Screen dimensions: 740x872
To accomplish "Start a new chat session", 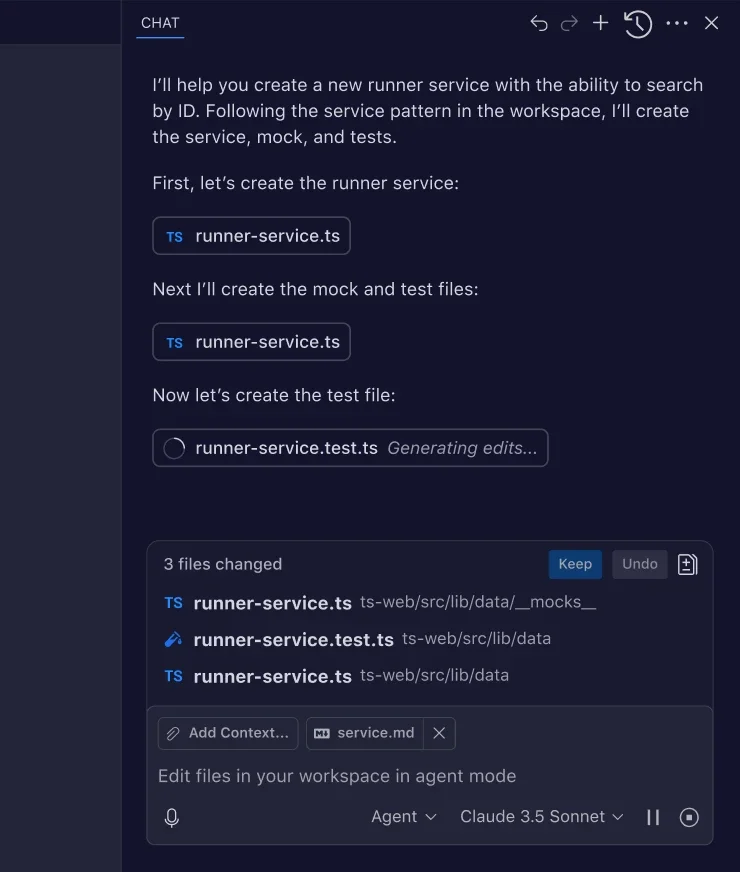I will 600,23.
